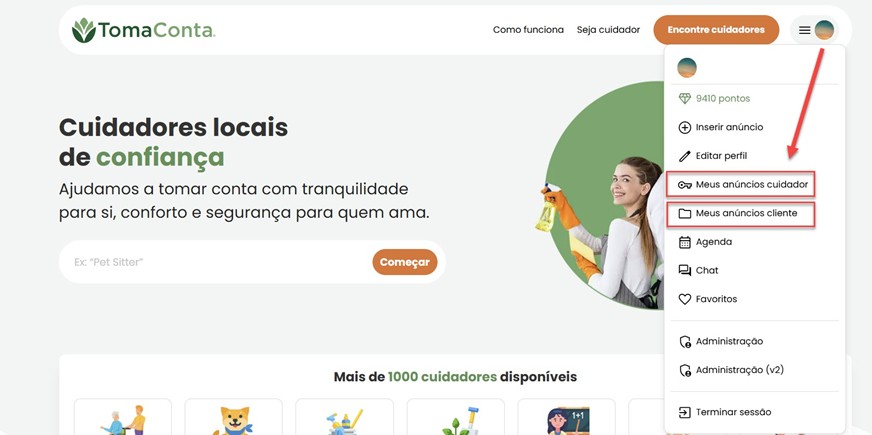Click the diamond icon beside 9410 pontos
Screen dimensions: 872x435
click(685, 98)
